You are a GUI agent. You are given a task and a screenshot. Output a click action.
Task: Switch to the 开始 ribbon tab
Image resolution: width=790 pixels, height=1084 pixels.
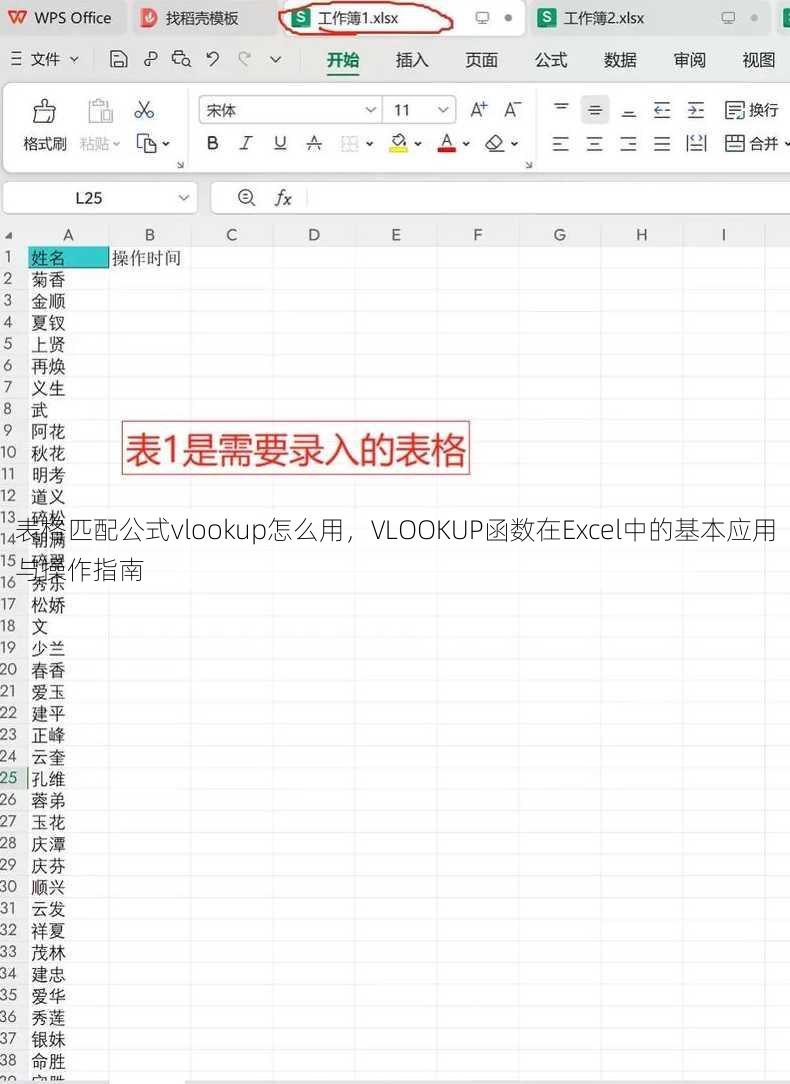pos(343,60)
